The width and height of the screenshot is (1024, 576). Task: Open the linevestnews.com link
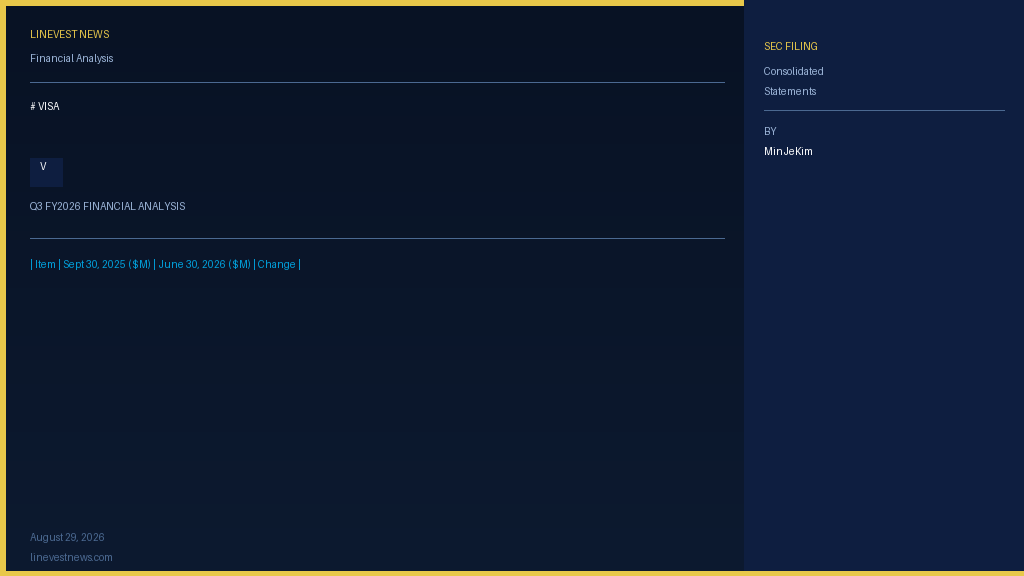tap(71, 557)
